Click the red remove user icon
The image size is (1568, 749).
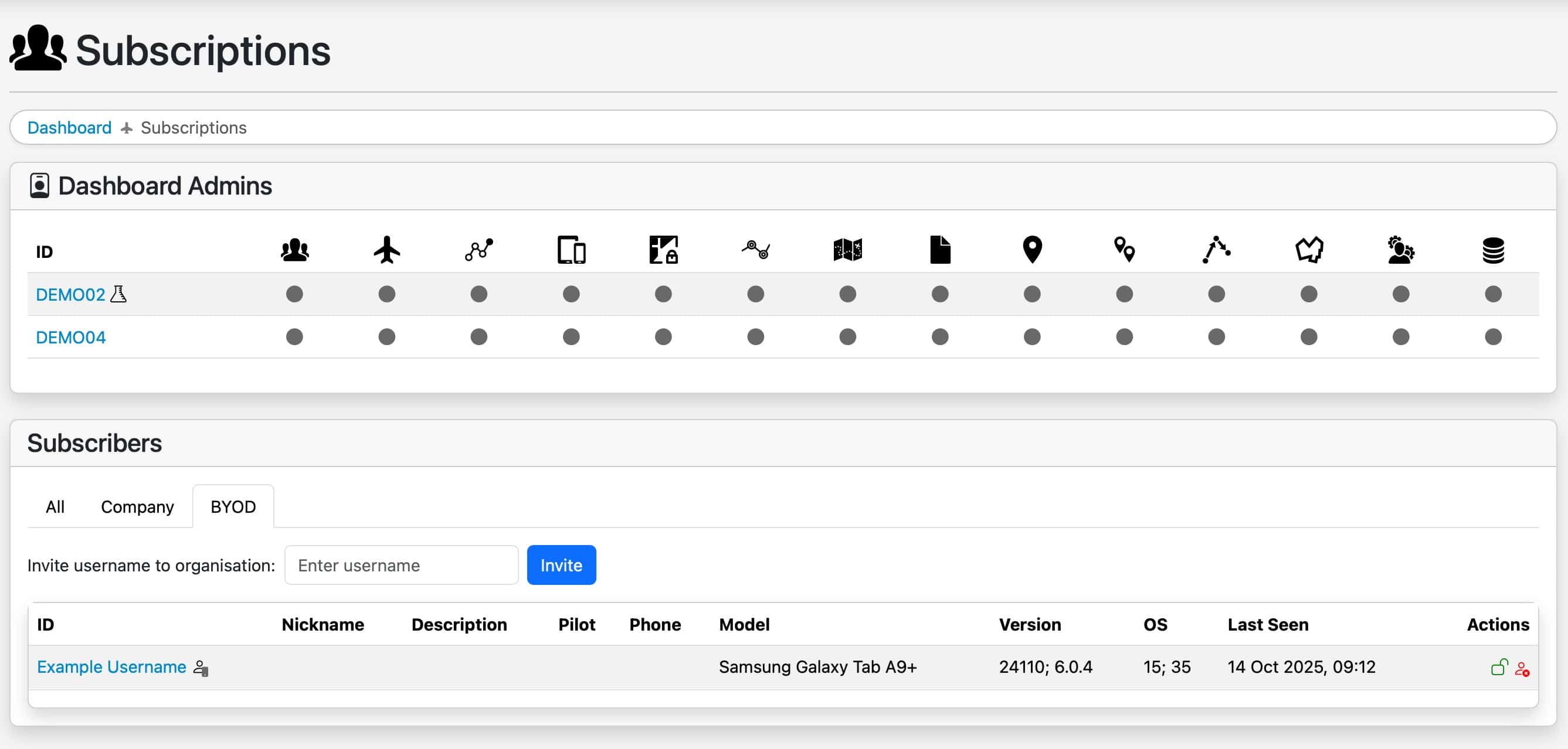click(x=1522, y=669)
